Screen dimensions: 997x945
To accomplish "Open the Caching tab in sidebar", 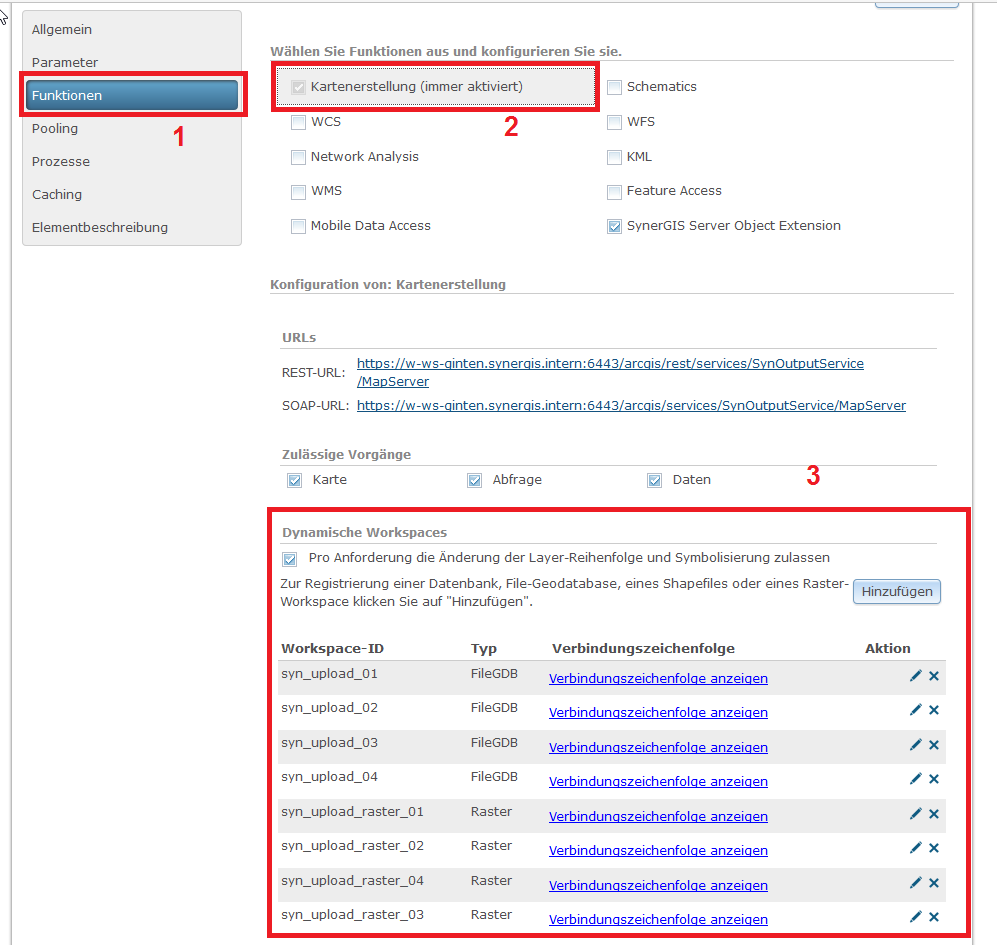I will pyautogui.click(x=57, y=194).
